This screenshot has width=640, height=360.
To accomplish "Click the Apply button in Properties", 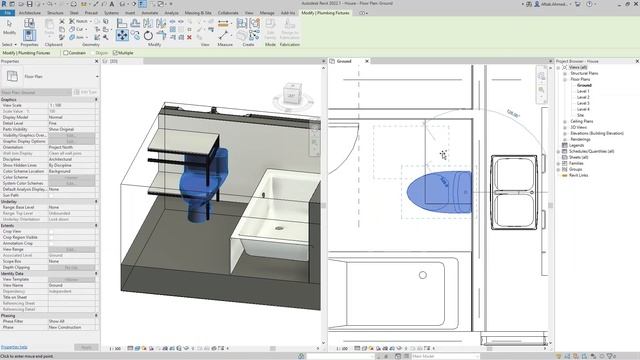I will (86, 347).
